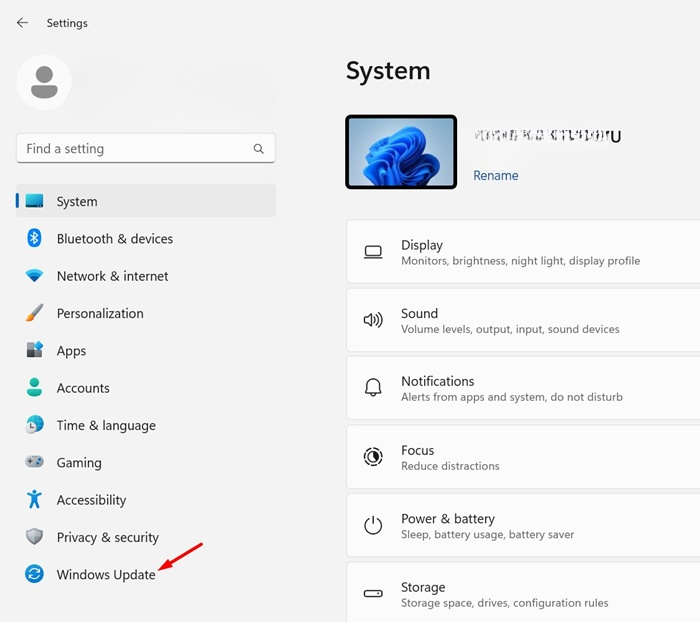Click the Gaming controller icon
700x622 pixels.
(x=34, y=462)
